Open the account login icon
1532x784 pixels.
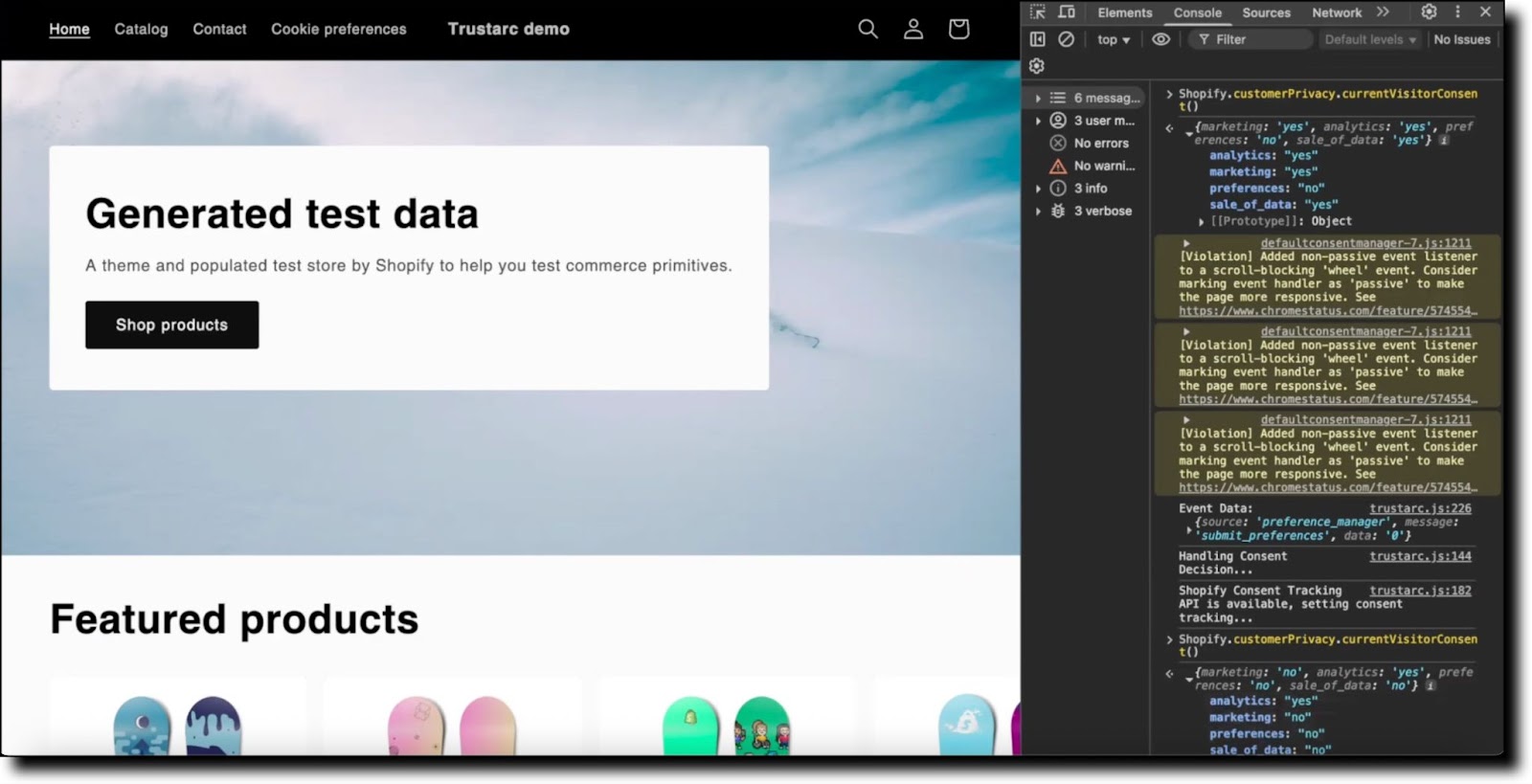point(913,29)
